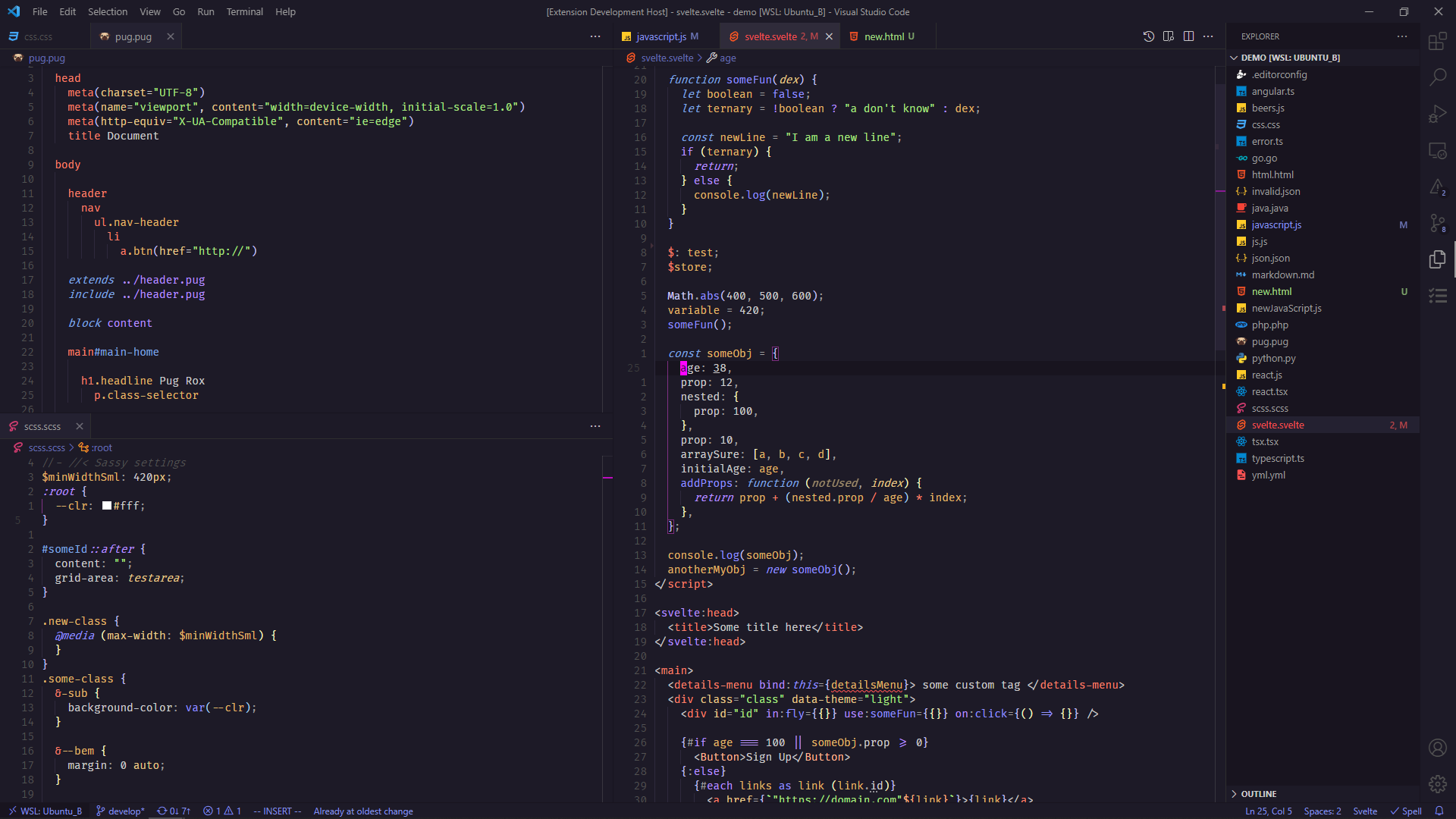Toggle the Spell checker in status bar

[x=1405, y=811]
